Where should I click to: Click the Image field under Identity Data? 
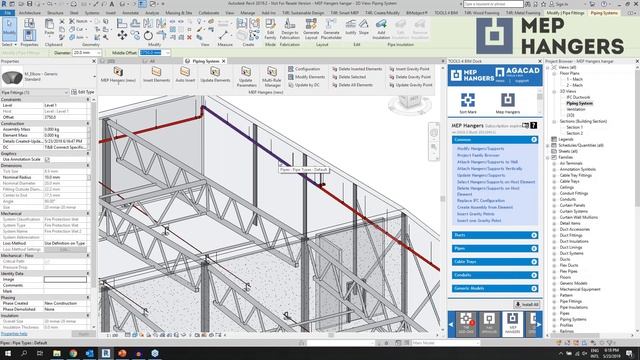65,280
